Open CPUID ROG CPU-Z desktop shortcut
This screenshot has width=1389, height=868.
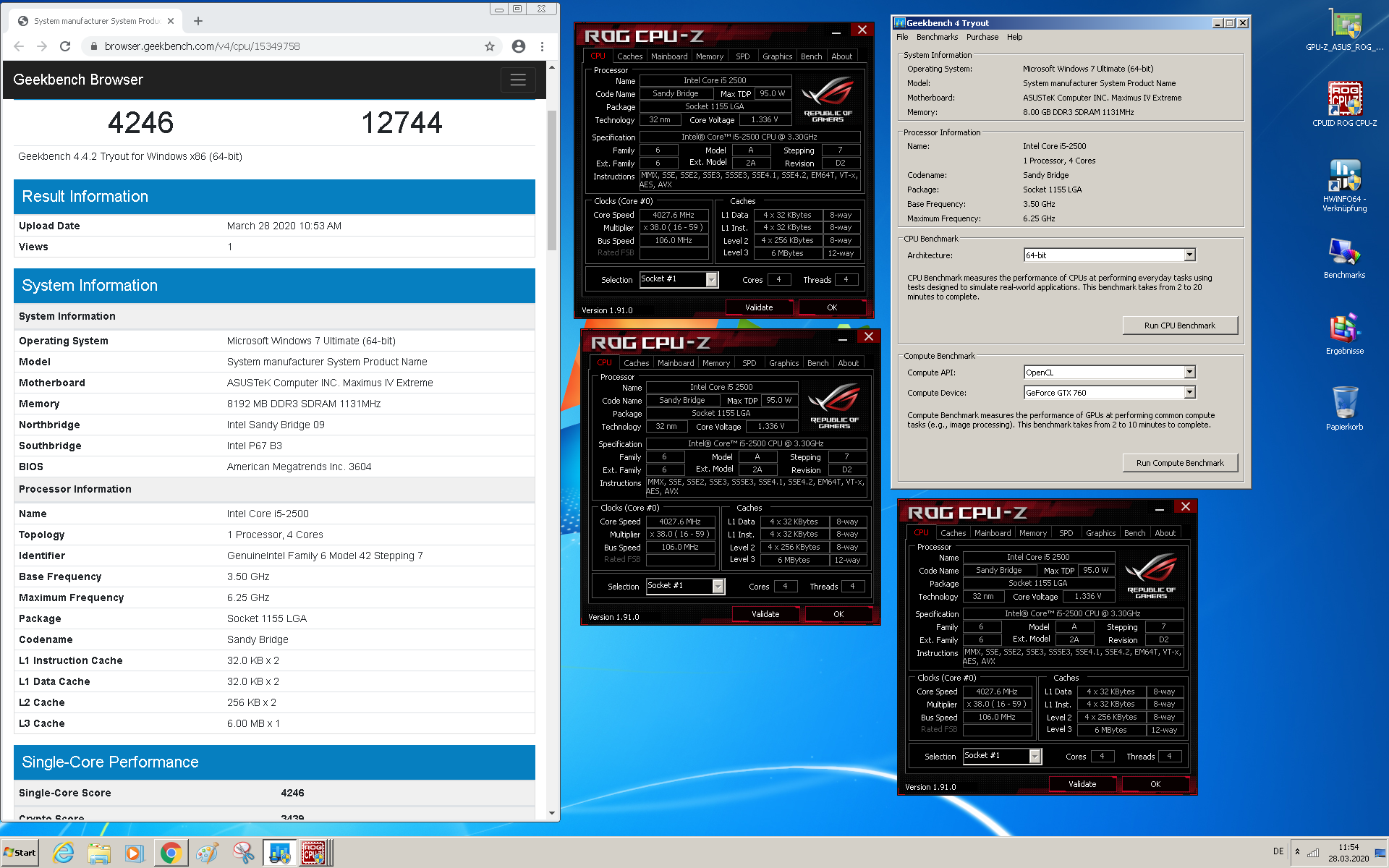click(x=1344, y=103)
